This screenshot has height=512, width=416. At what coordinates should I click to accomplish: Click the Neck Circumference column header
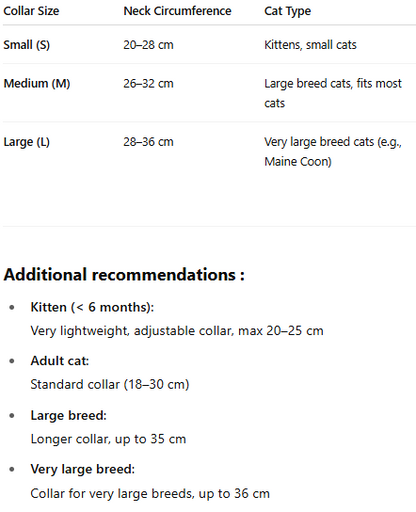(x=177, y=11)
